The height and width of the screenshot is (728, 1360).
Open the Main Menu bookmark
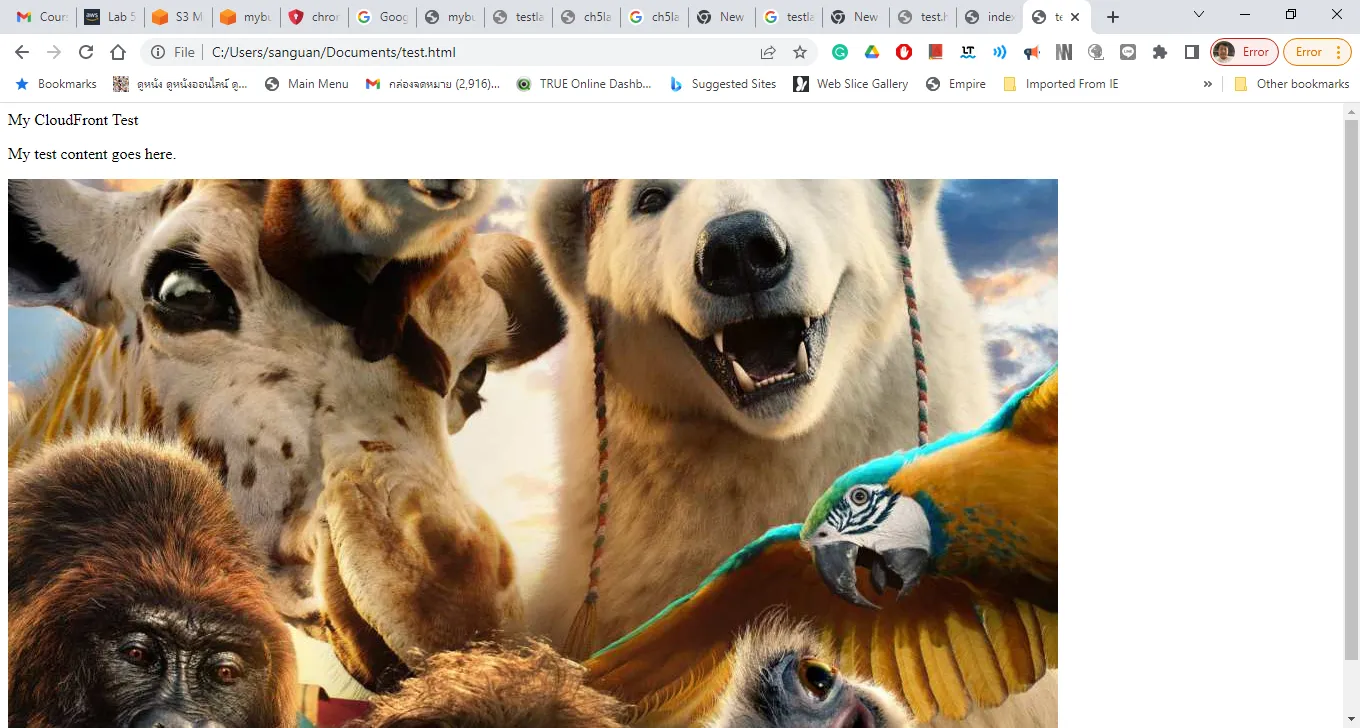(307, 84)
